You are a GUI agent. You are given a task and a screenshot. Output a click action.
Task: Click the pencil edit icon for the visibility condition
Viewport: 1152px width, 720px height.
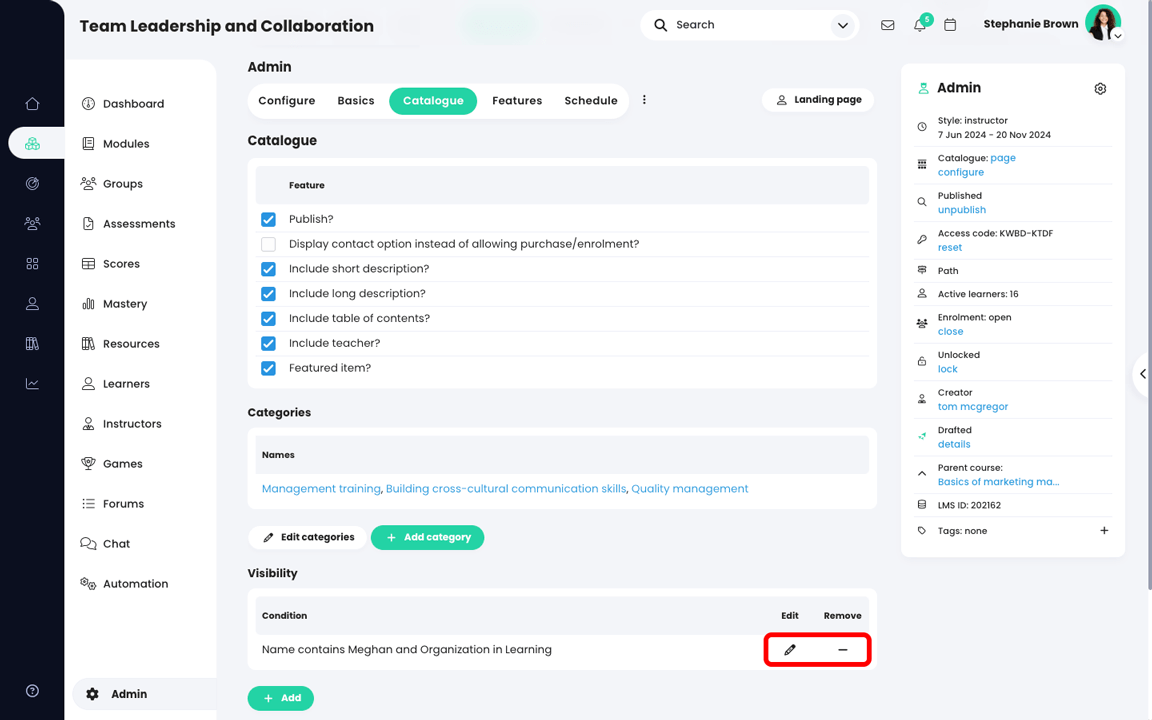tap(790, 649)
